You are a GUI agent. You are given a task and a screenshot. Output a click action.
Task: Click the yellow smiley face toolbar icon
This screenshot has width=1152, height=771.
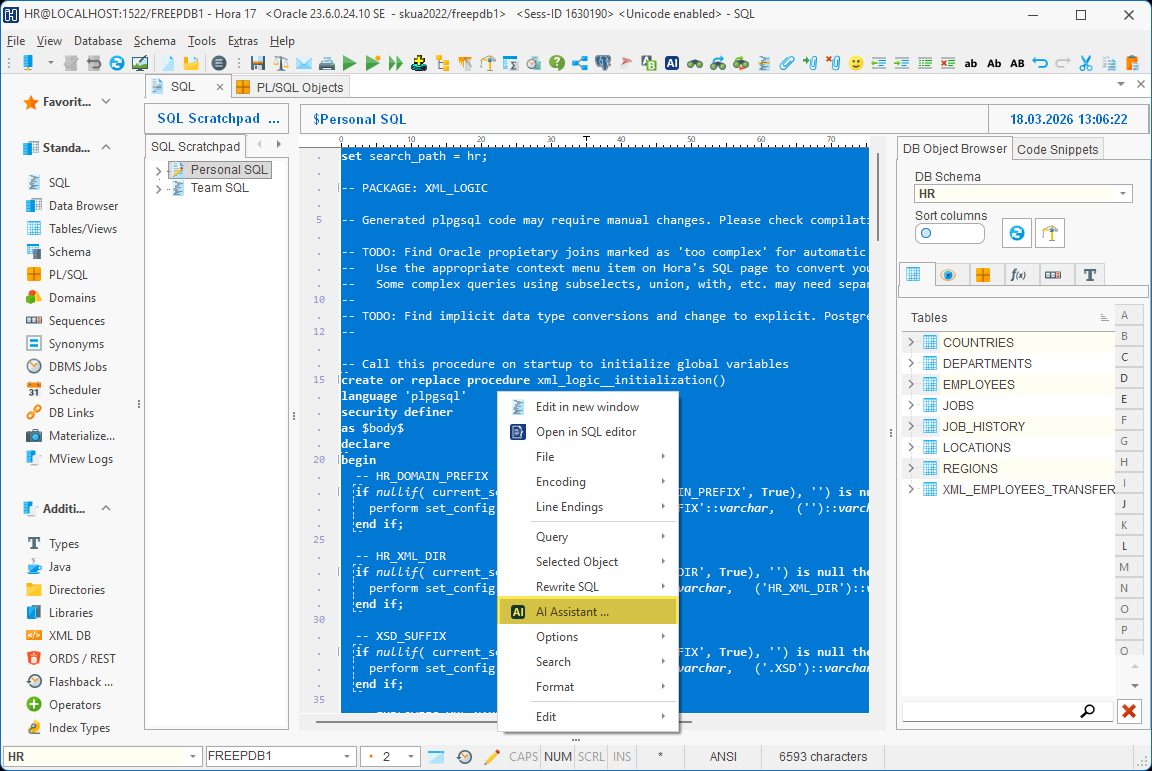856,63
